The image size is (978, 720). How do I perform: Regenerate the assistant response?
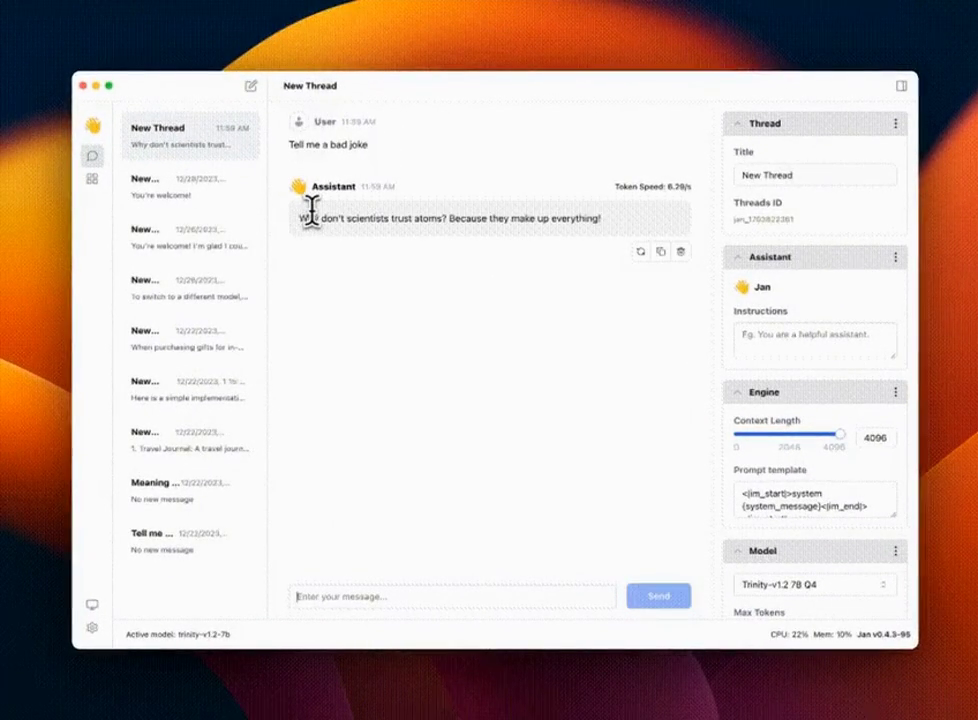641,251
